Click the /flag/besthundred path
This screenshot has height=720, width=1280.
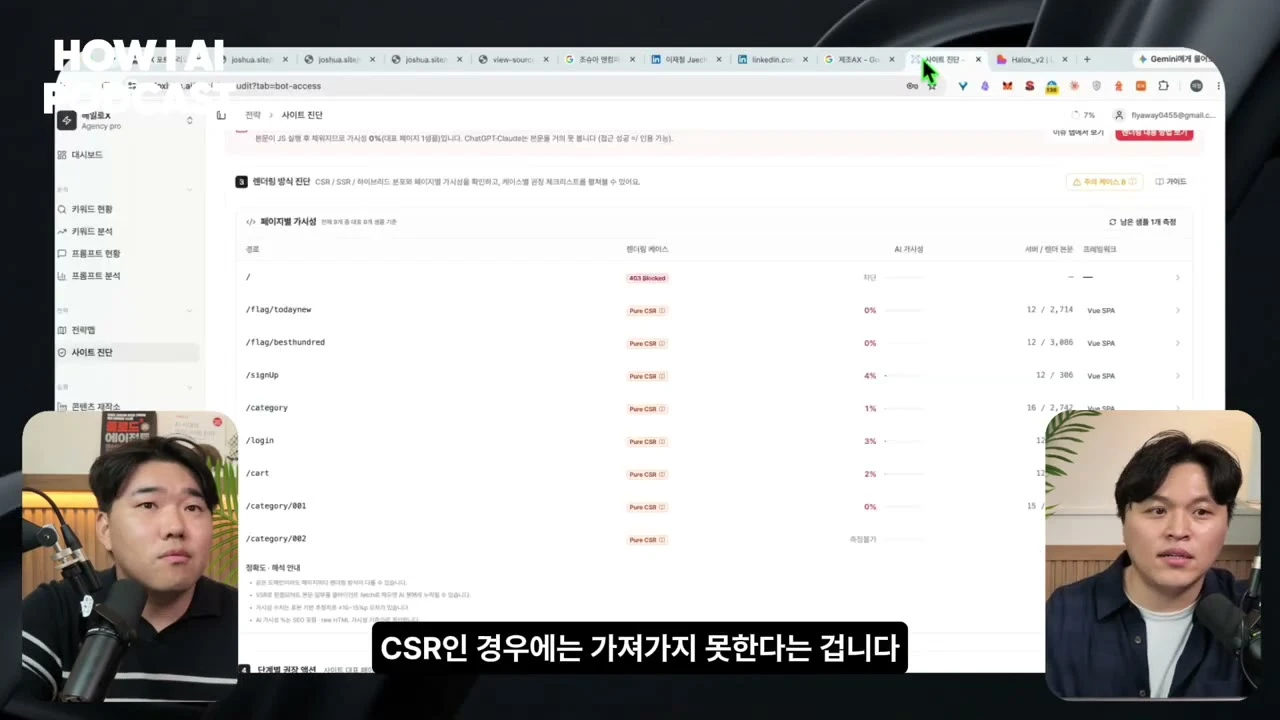tap(285, 342)
